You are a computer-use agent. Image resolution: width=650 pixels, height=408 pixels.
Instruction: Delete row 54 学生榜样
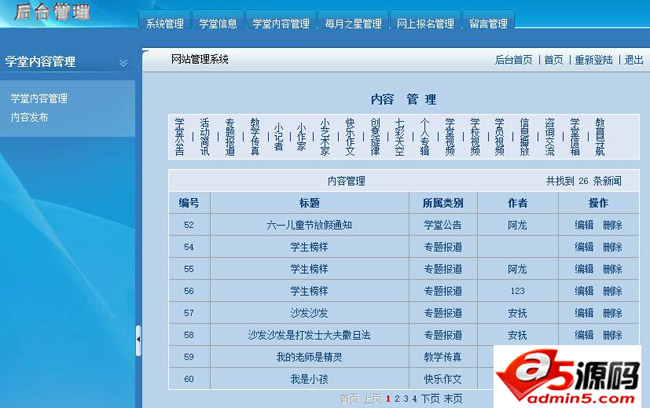tap(613, 247)
